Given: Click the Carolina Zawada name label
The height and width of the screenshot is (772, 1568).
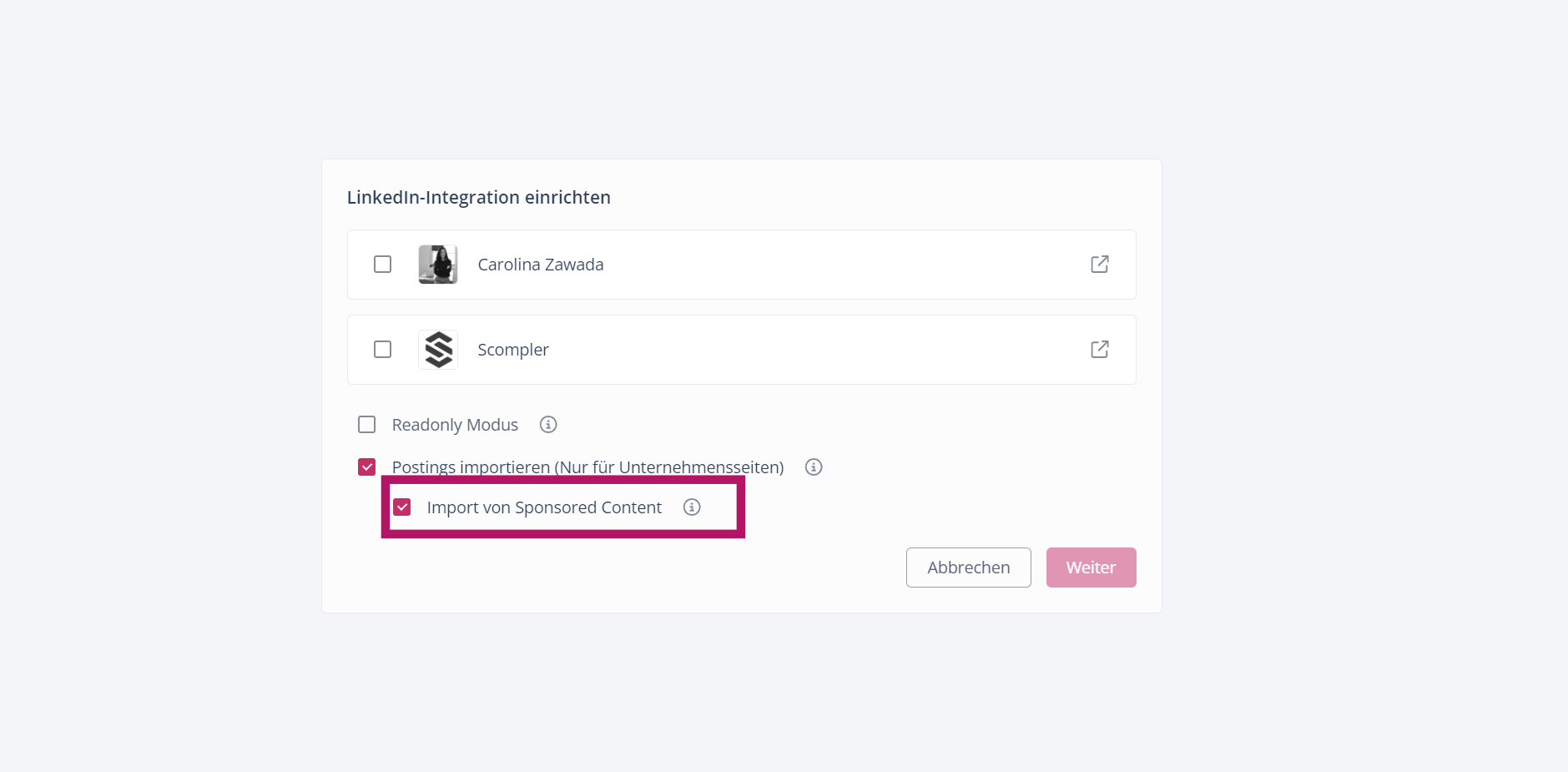Looking at the screenshot, I should (540, 265).
